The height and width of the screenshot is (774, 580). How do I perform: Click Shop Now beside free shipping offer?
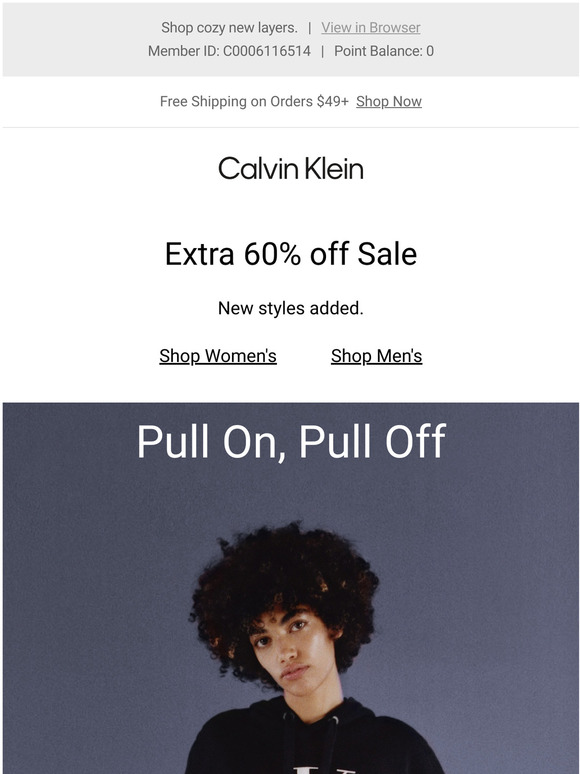tap(388, 101)
